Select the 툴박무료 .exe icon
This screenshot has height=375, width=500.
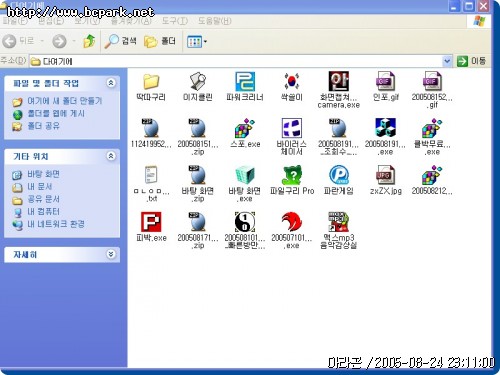coord(432,128)
